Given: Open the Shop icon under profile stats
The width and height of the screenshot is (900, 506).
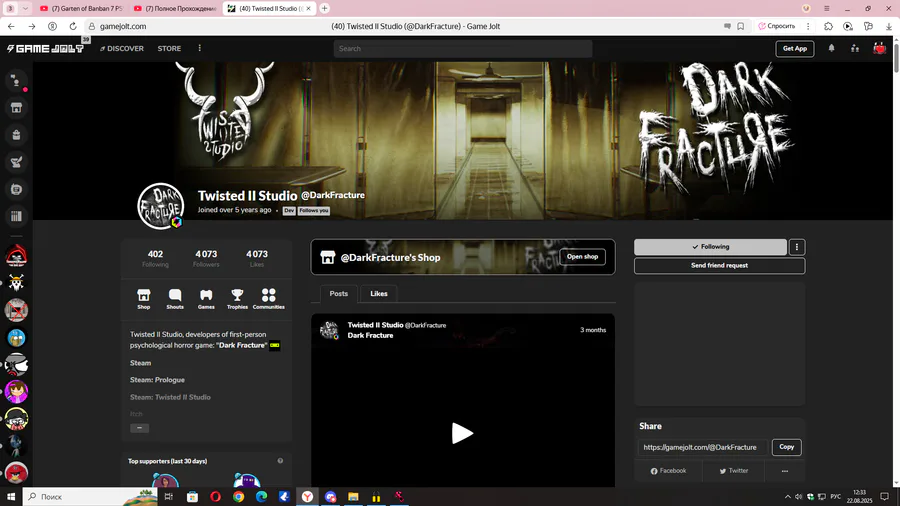Looking at the screenshot, I should point(143,299).
